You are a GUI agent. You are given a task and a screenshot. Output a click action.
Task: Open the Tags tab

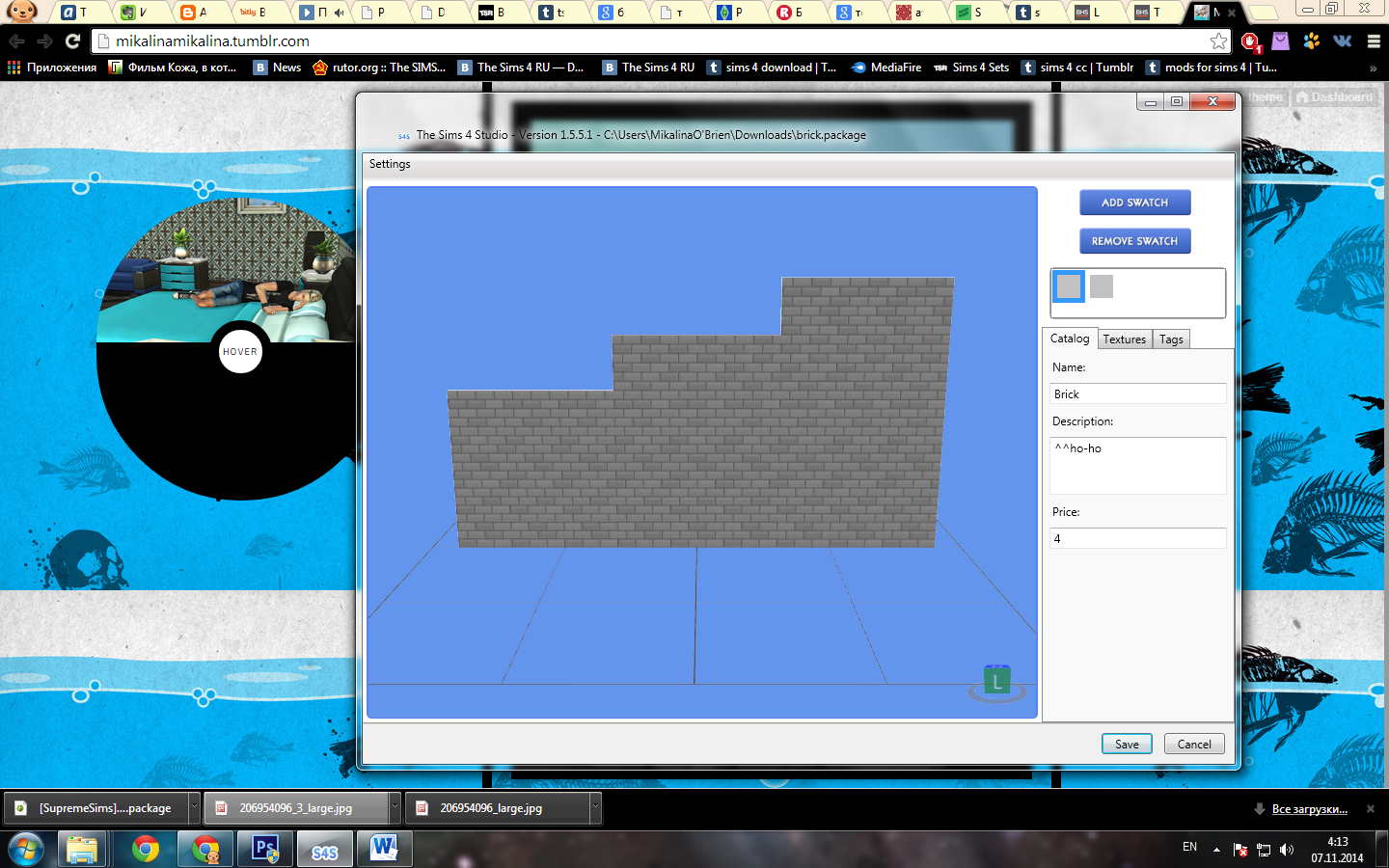[1171, 339]
